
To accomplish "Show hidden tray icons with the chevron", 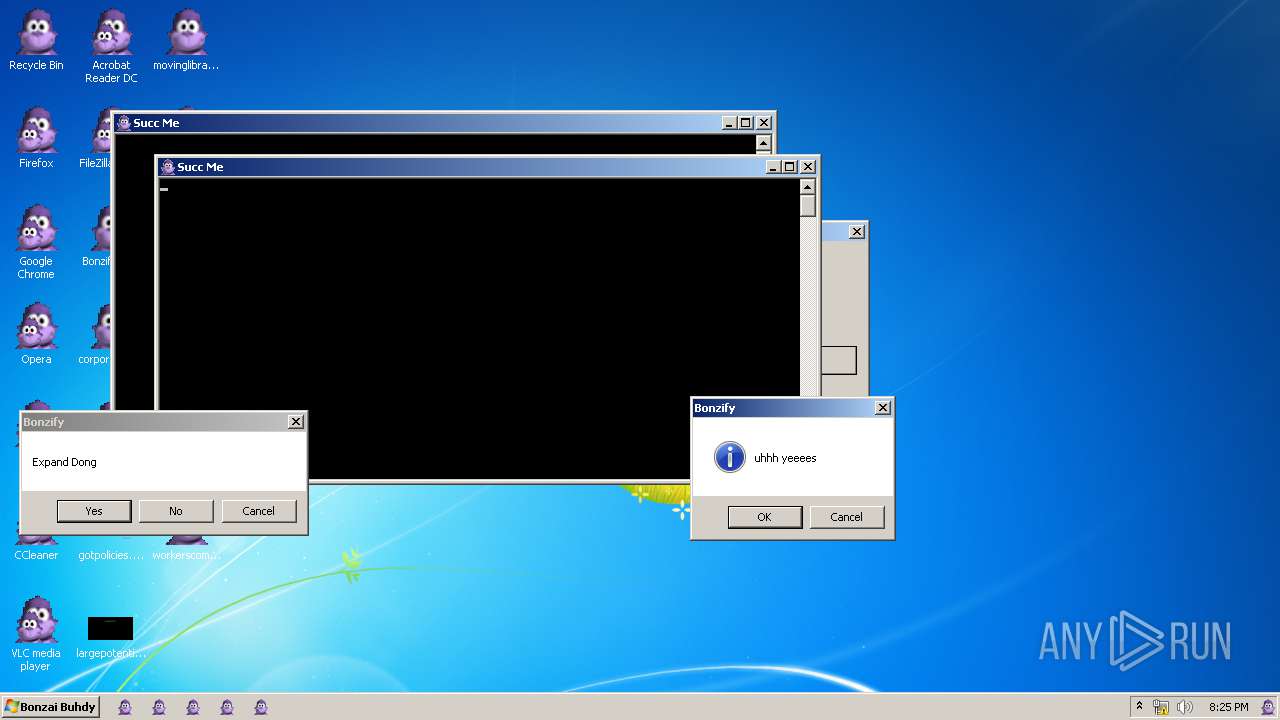I will point(1139,706).
